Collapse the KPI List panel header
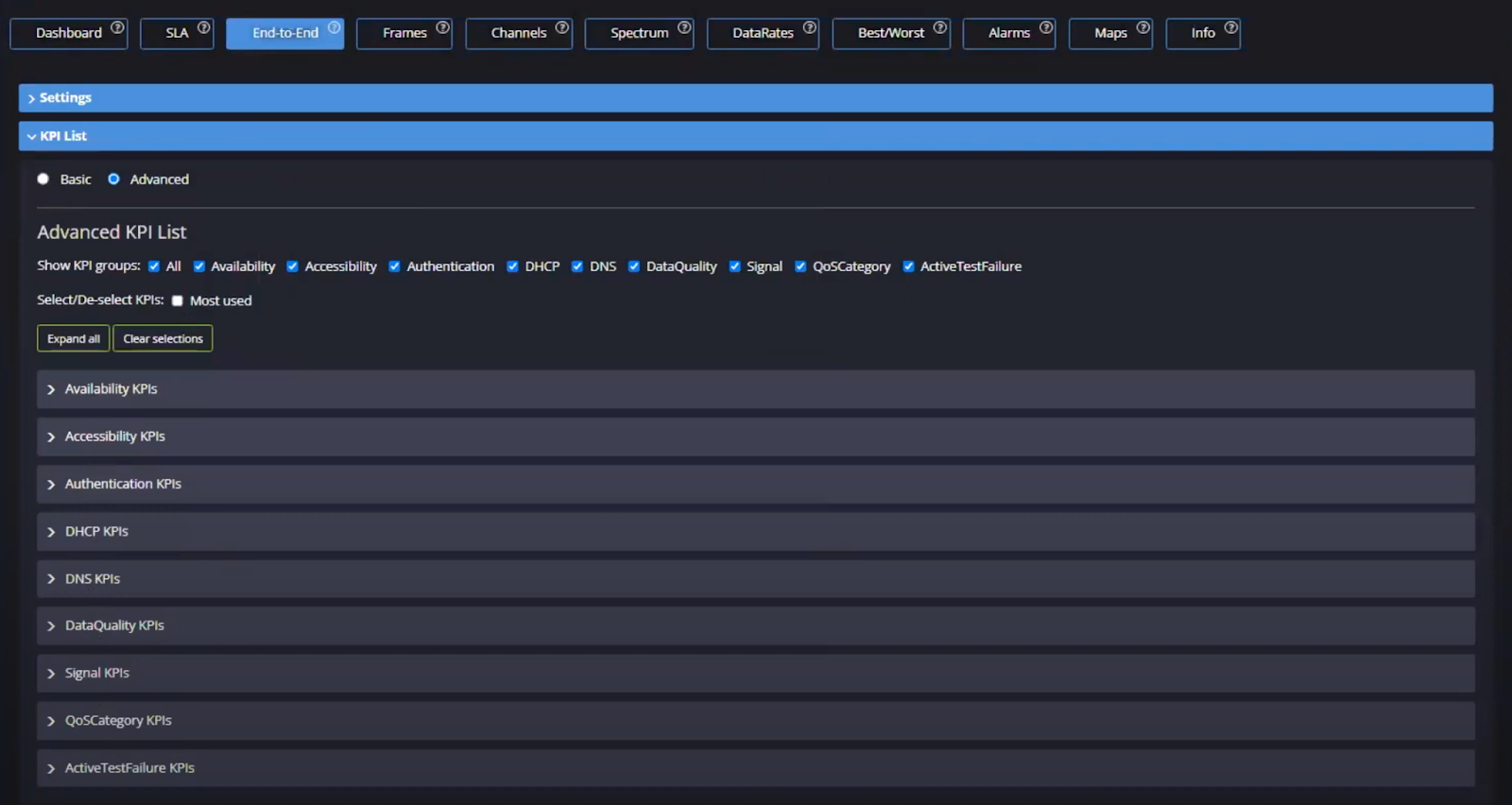 (x=63, y=136)
